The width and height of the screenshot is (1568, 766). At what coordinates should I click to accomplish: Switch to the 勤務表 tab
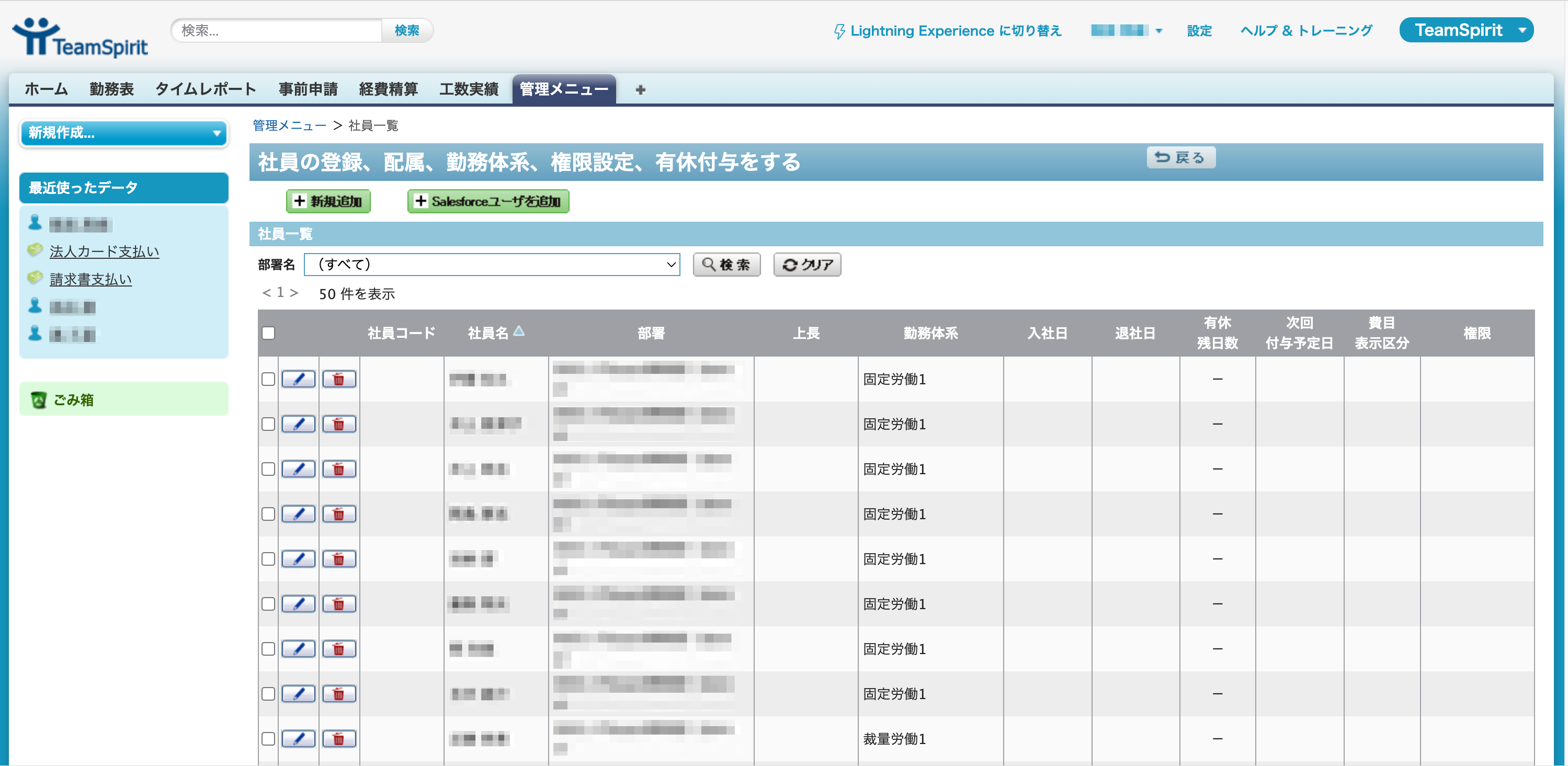(111, 89)
